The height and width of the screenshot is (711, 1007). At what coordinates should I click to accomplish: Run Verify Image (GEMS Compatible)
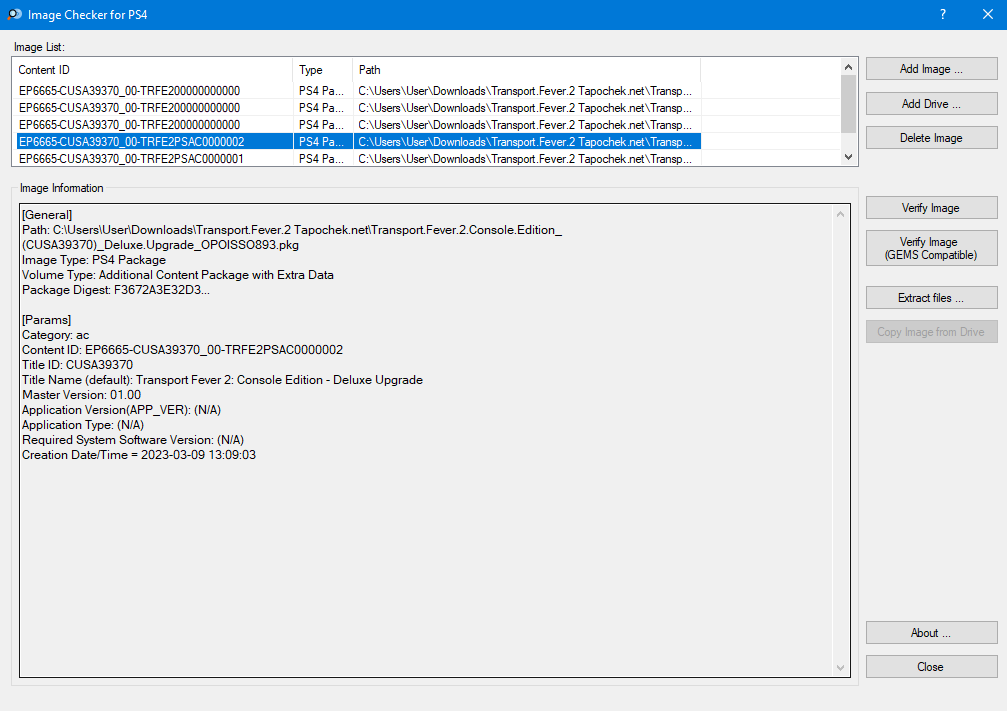tap(931, 249)
